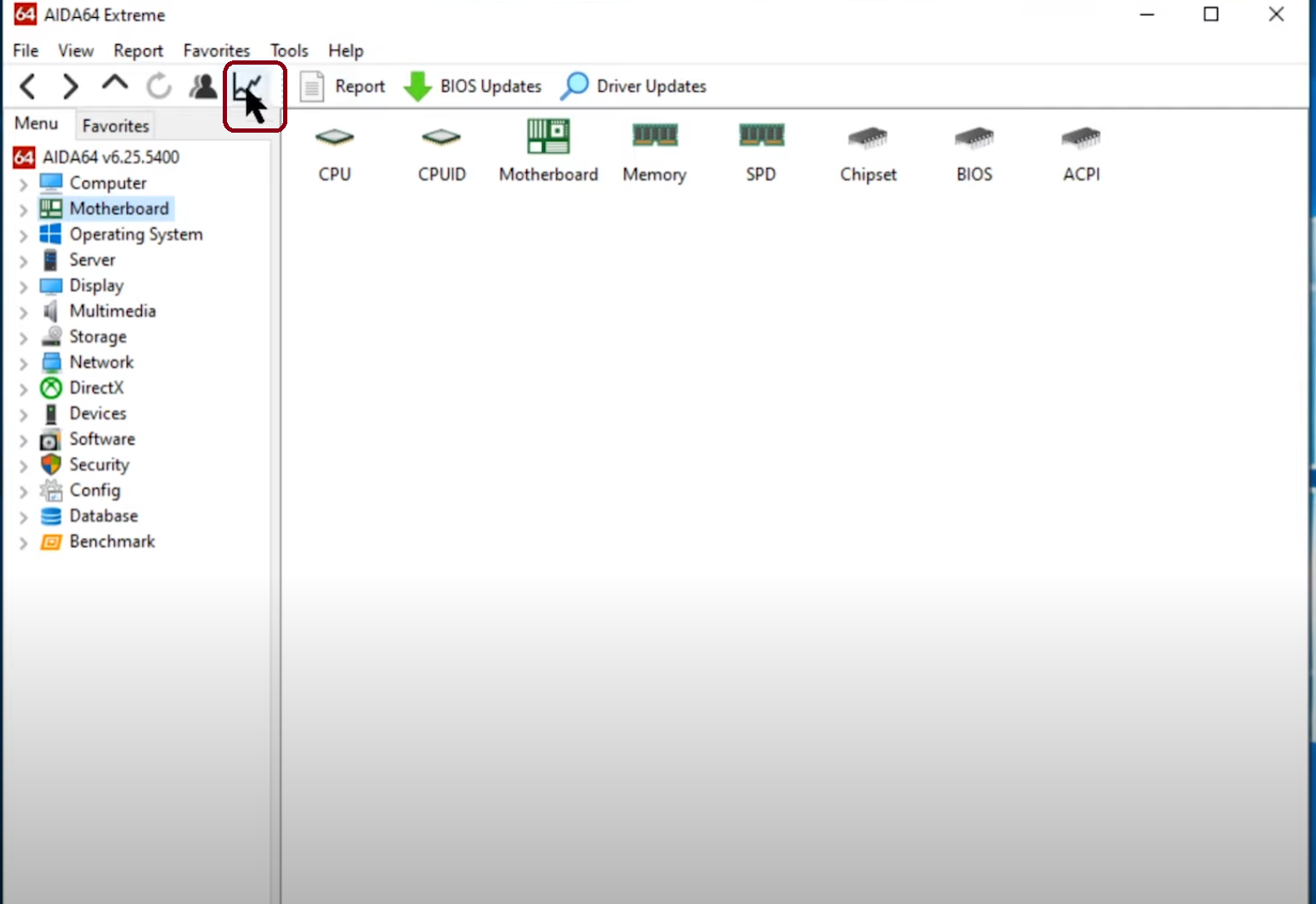Open the Chipset icon
The image size is (1316, 904).
(868, 137)
